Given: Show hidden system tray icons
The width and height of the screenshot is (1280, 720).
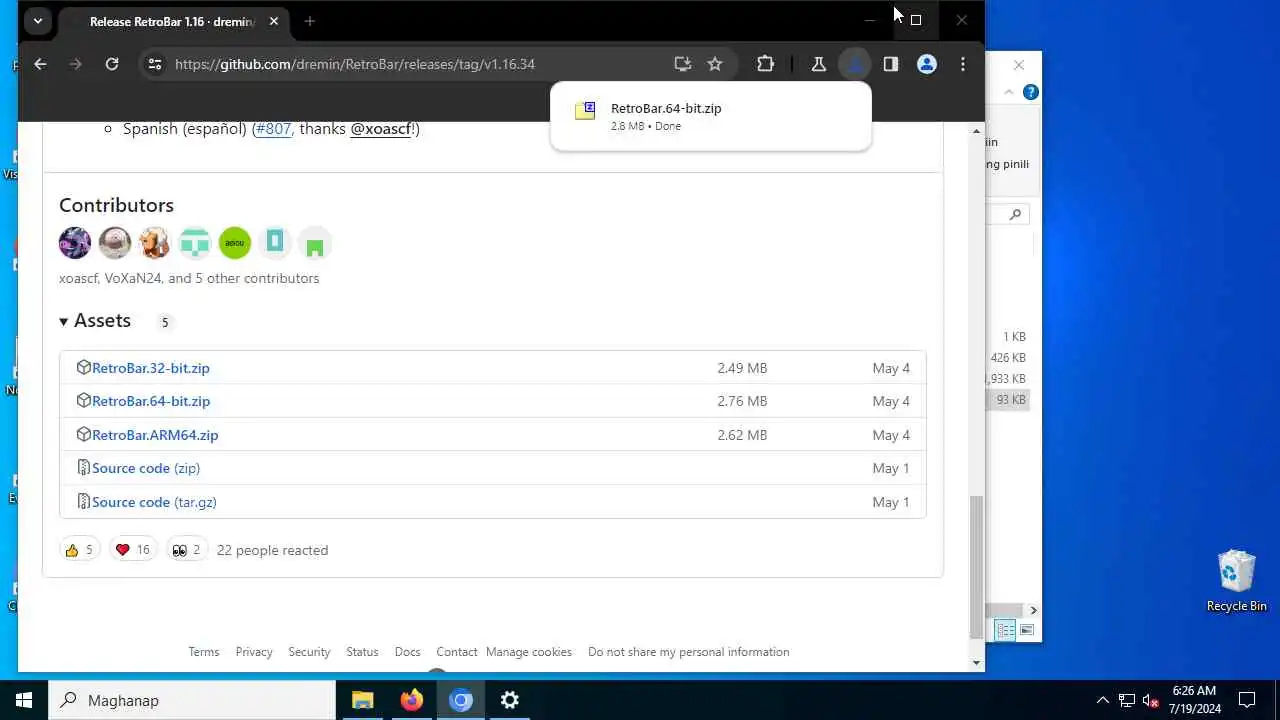Looking at the screenshot, I should point(1103,700).
